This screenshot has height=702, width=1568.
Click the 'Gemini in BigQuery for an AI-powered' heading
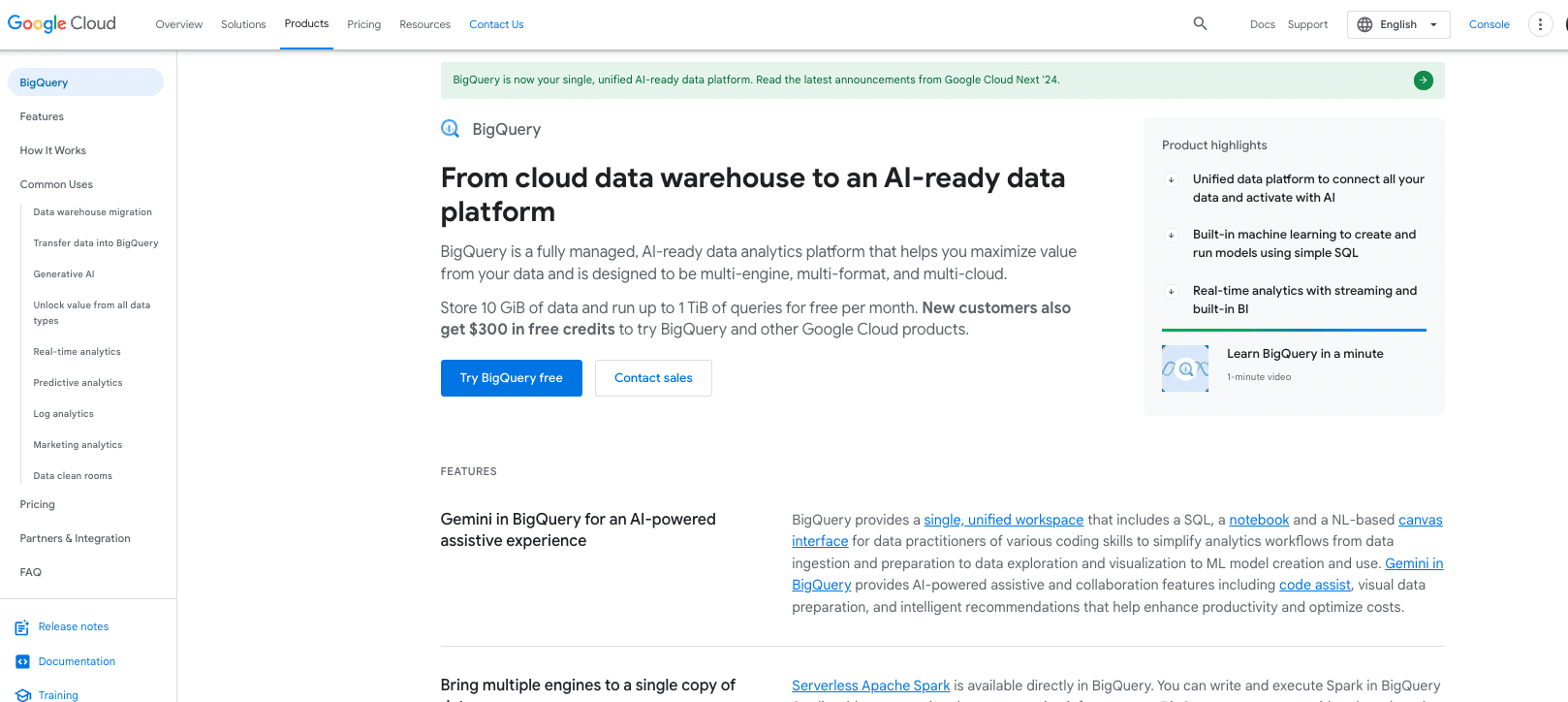[x=578, y=530]
